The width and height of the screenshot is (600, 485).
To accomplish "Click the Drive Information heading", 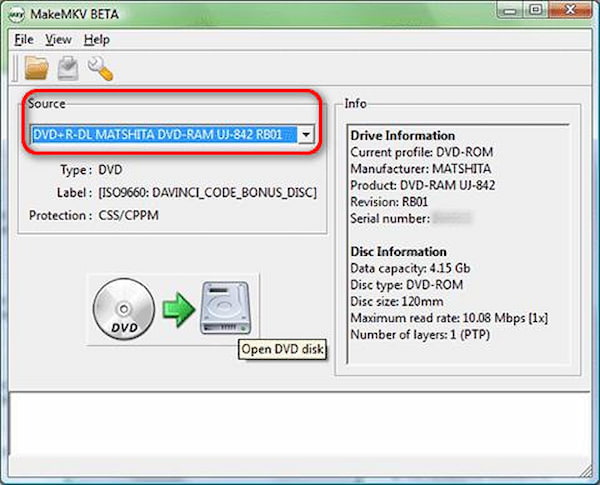I will (402, 135).
